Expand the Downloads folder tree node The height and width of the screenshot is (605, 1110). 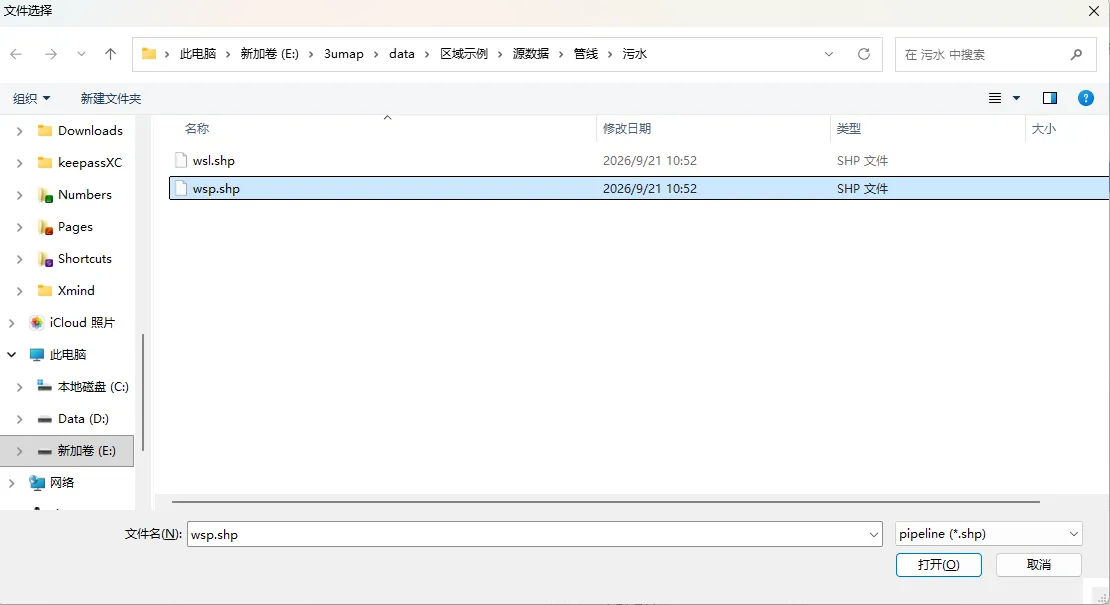point(19,131)
